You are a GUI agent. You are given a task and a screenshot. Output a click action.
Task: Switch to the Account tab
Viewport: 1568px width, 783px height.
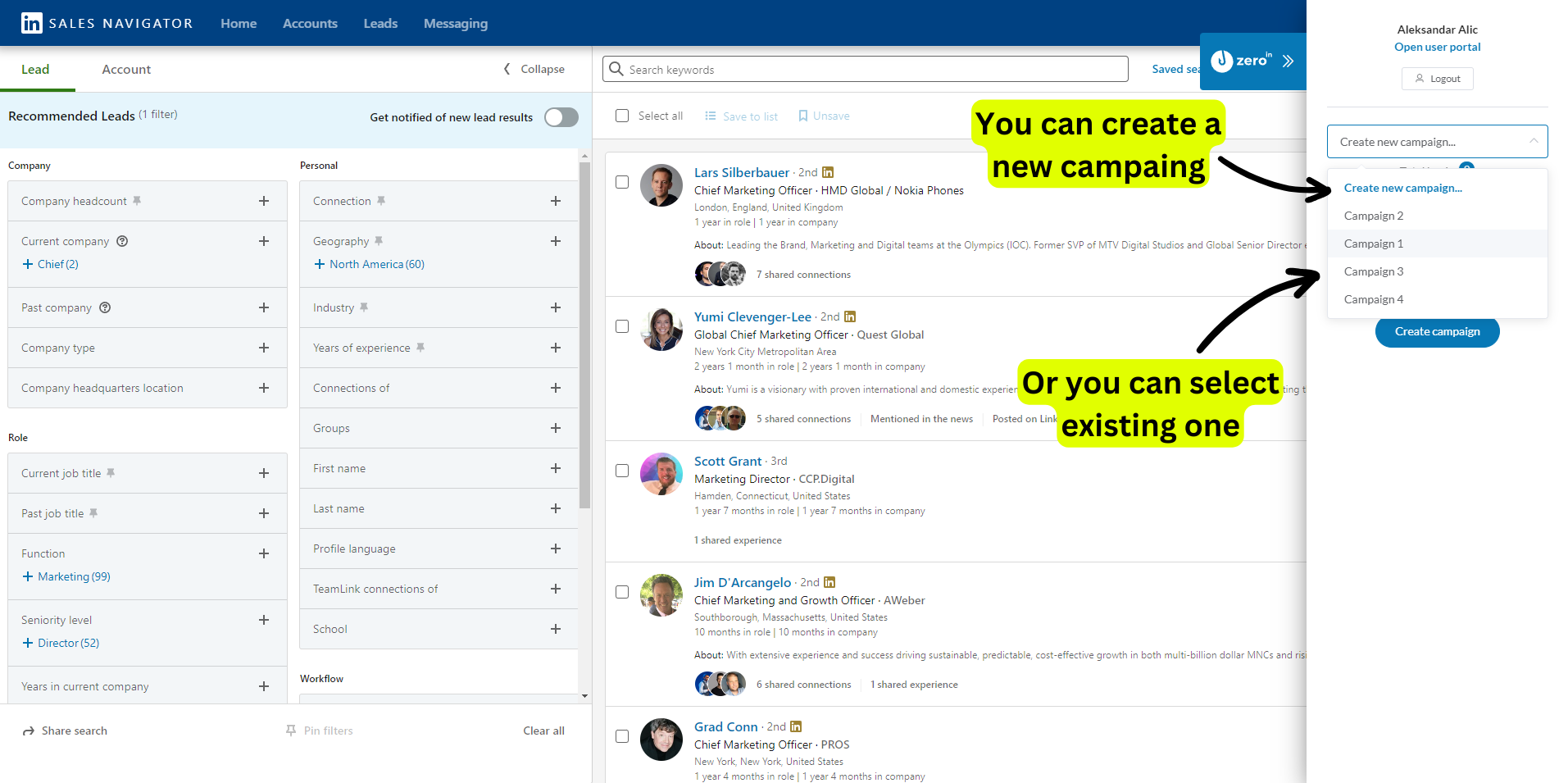click(126, 69)
